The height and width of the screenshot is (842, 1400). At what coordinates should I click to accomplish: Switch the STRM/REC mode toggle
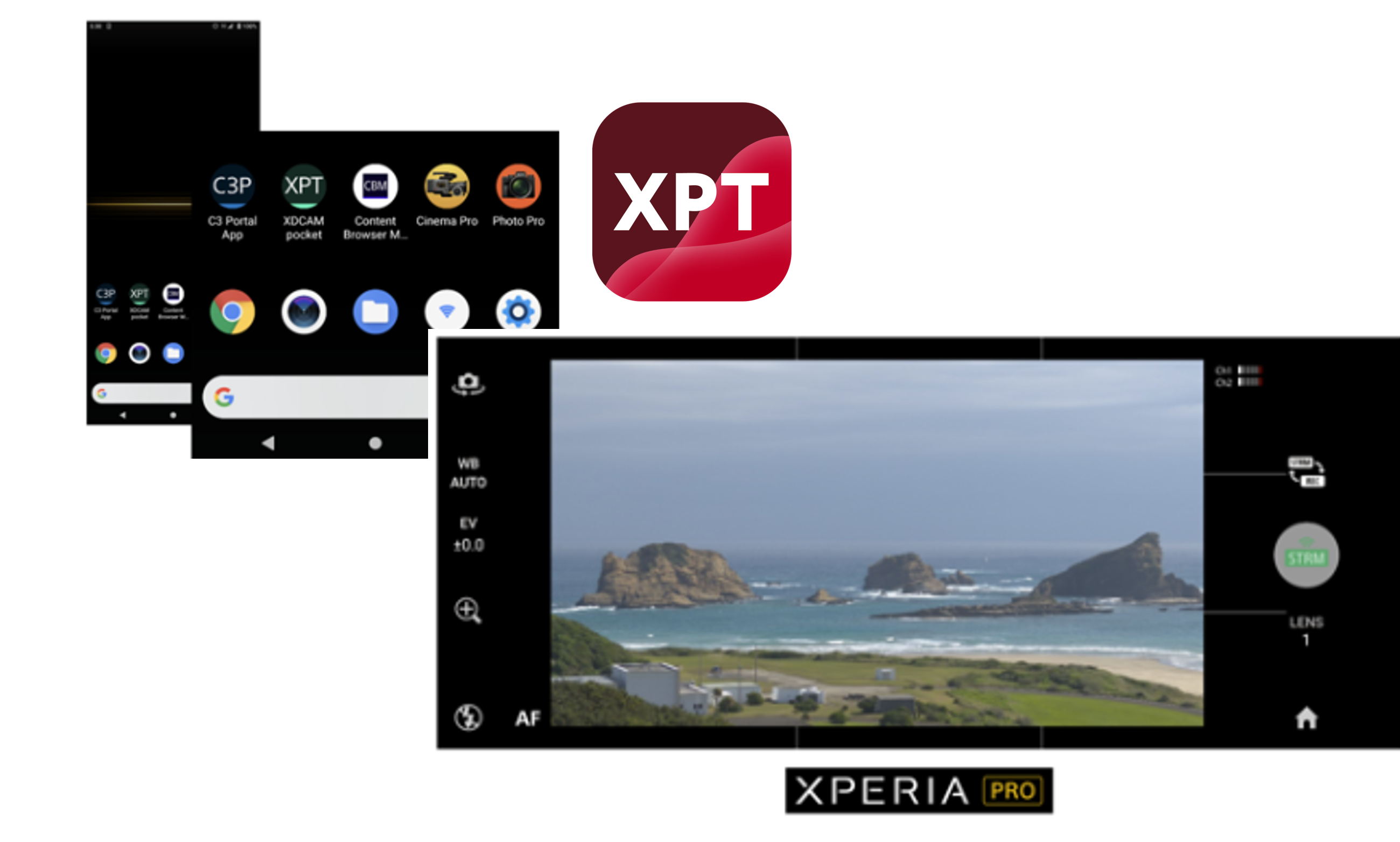tap(1306, 471)
